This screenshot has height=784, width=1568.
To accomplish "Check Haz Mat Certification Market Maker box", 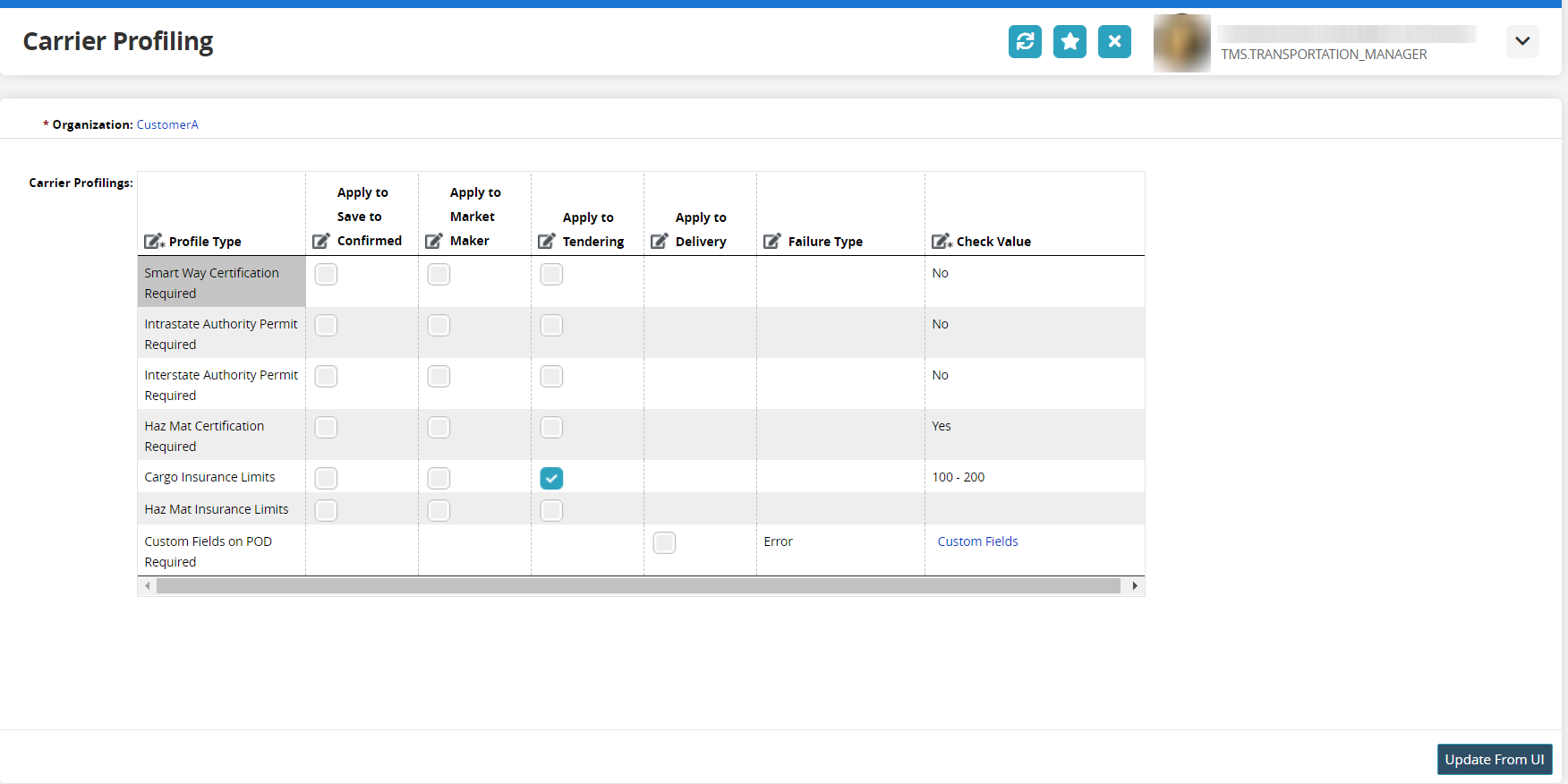I will (x=439, y=428).
